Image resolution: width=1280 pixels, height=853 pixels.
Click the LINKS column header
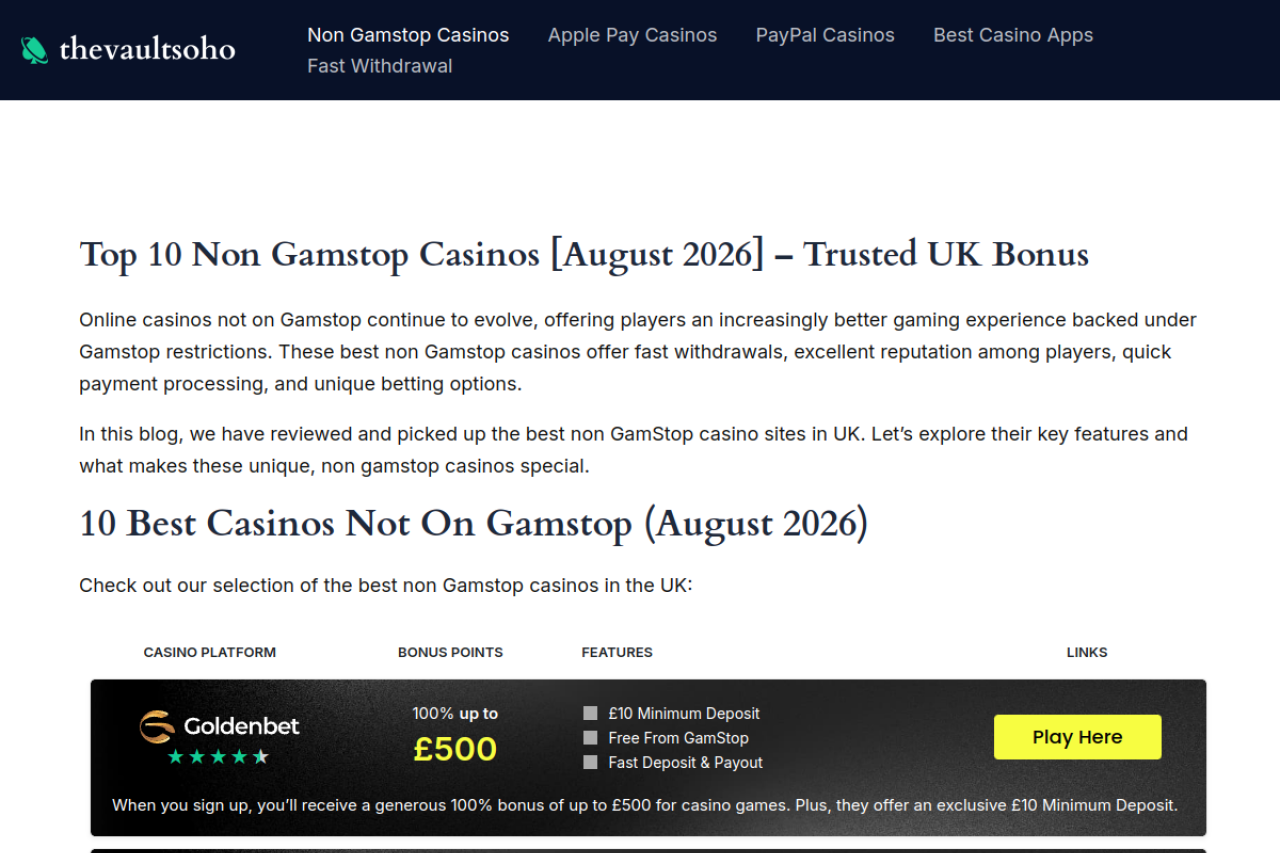pyautogui.click(x=1087, y=652)
